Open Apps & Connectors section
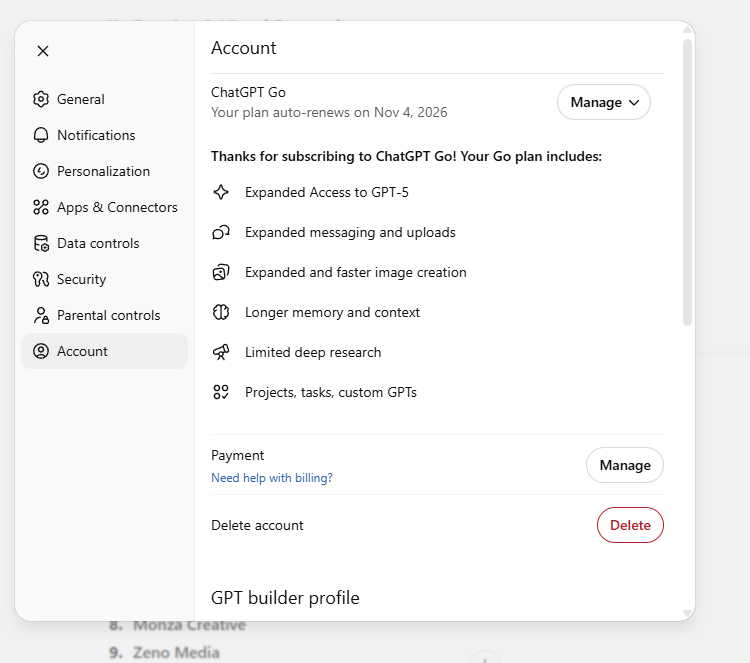 pyautogui.click(x=104, y=207)
